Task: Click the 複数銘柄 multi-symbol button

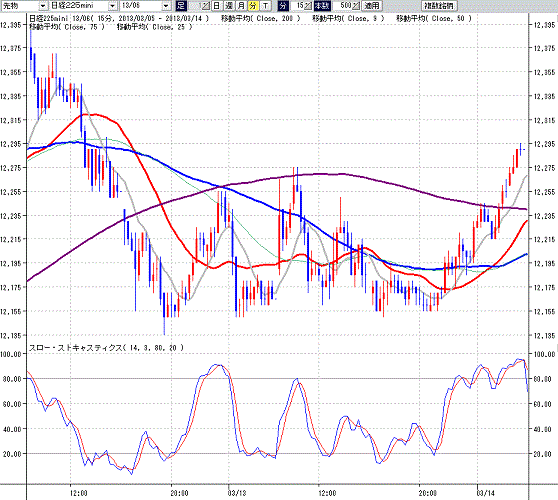Action: [x=439, y=6]
